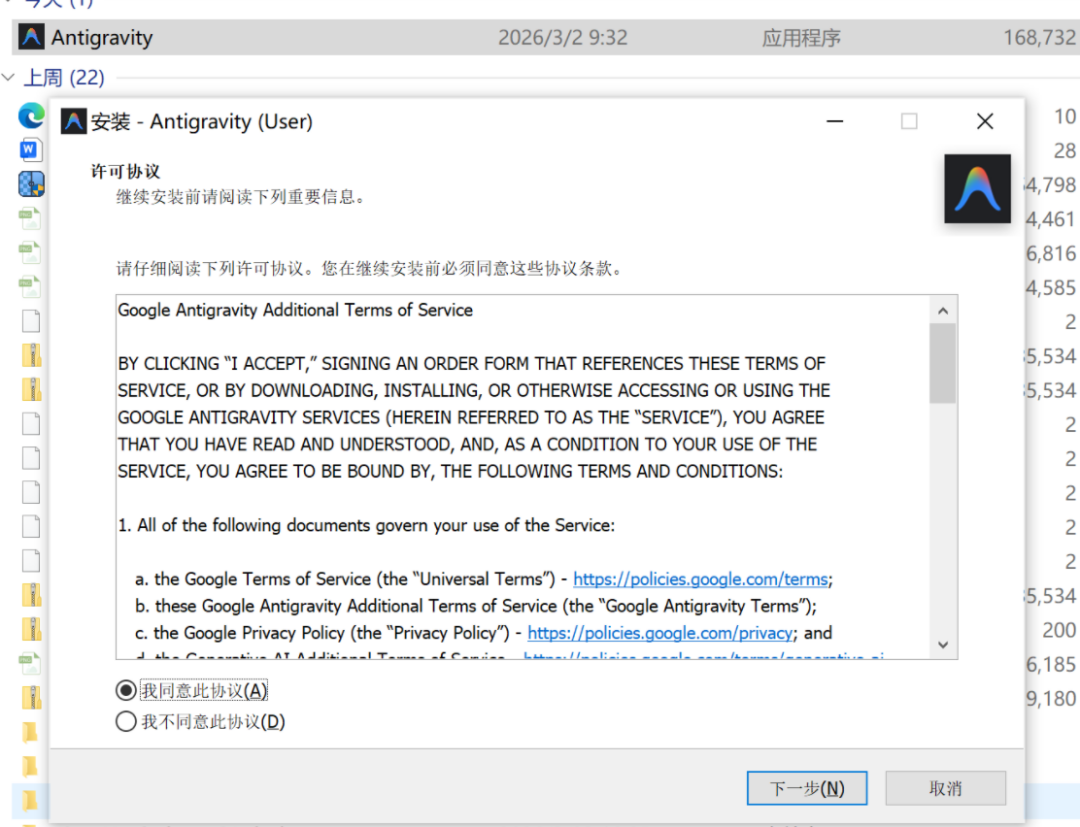This screenshot has height=827, width=1080.
Task: Click the size value "168,732"
Action: (1040, 37)
